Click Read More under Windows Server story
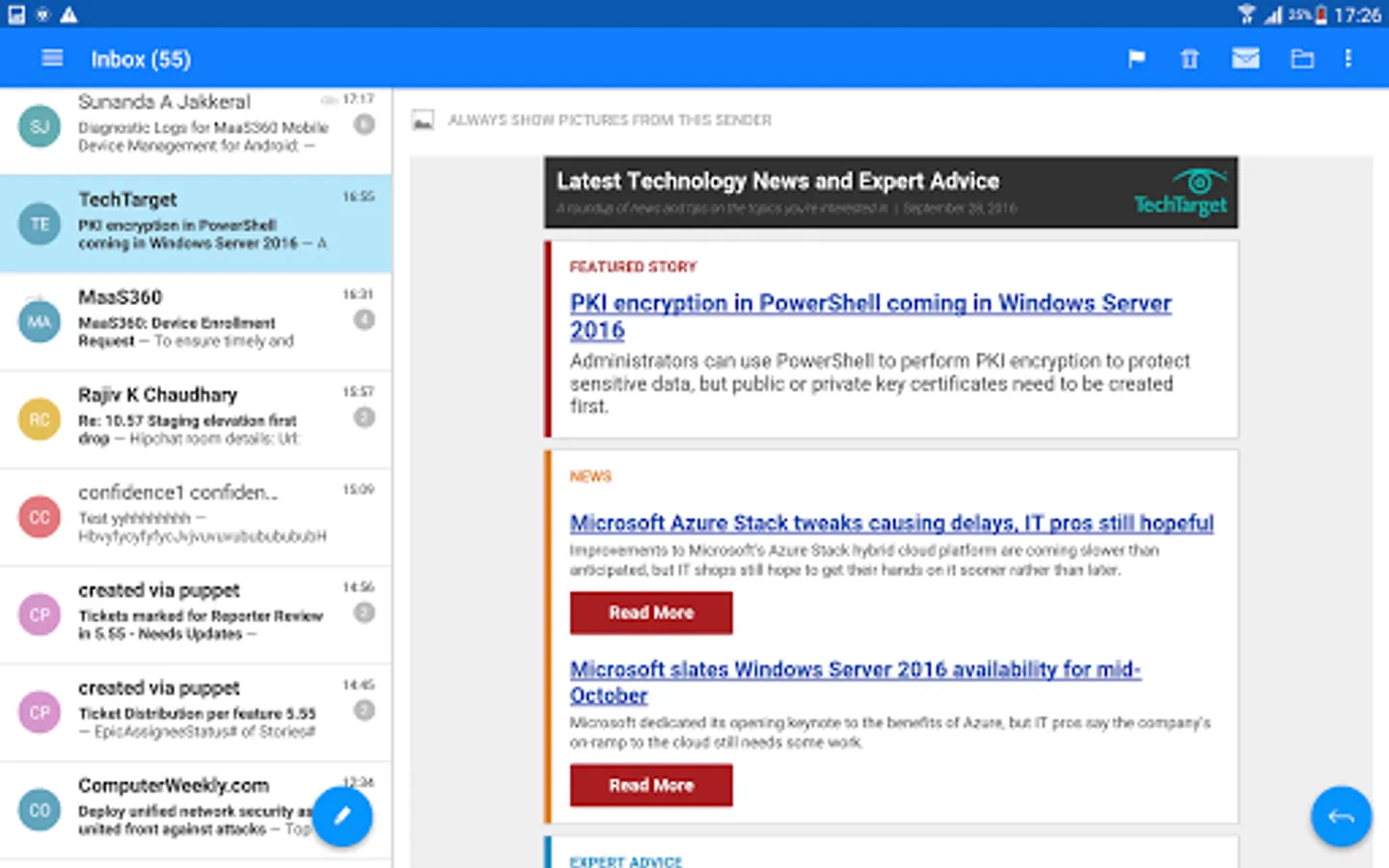The height and width of the screenshot is (868, 1389). [x=651, y=785]
